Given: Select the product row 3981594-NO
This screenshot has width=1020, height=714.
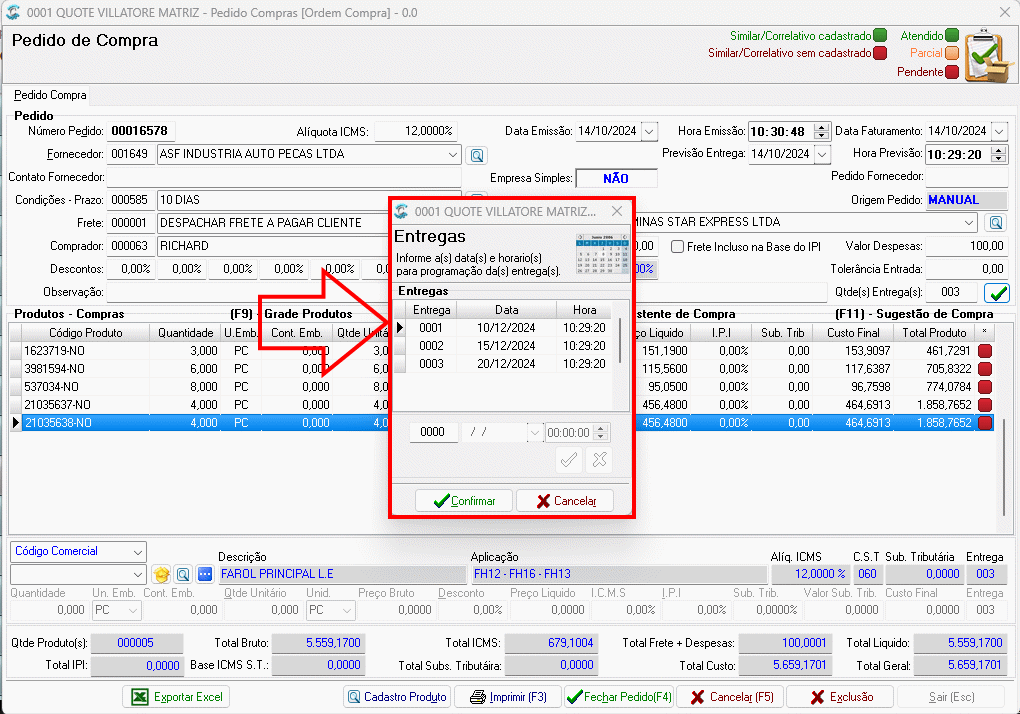Looking at the screenshot, I should click(x=502, y=369).
